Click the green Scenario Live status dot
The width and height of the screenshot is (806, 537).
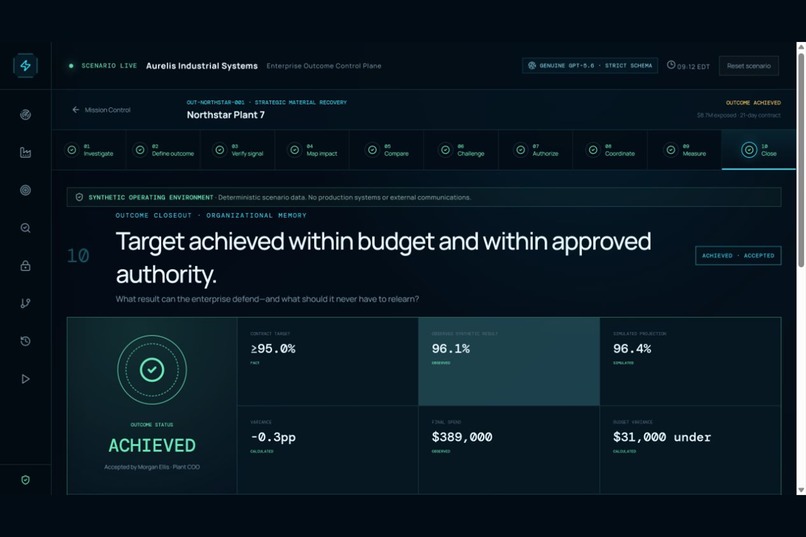[71, 66]
